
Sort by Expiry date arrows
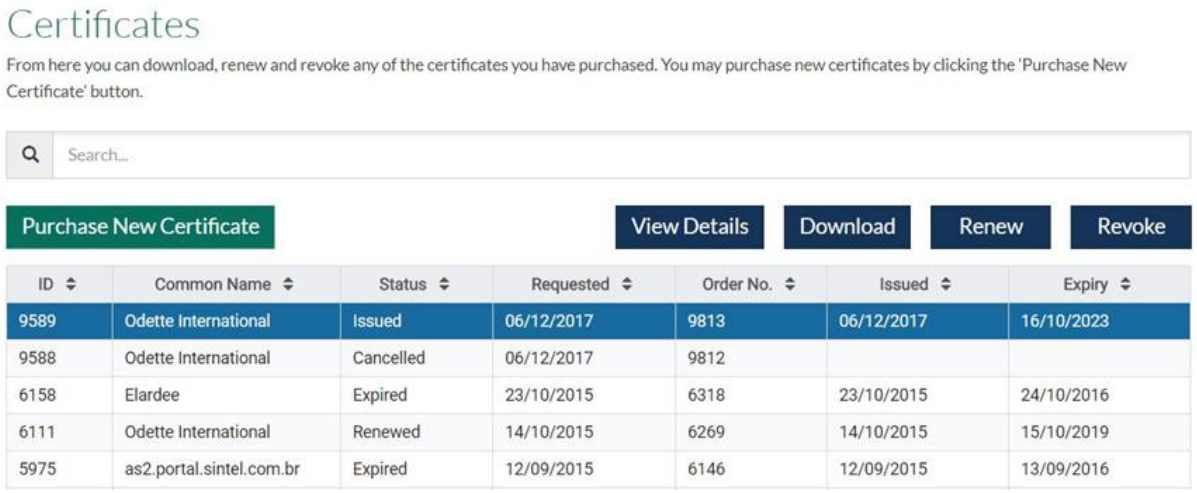1124,285
